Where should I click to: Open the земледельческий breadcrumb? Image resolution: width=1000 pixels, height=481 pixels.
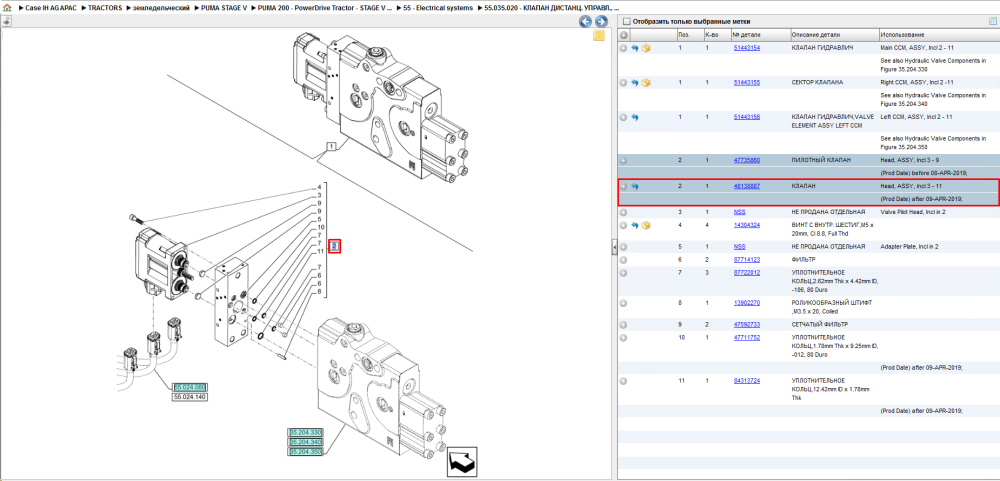162,8
